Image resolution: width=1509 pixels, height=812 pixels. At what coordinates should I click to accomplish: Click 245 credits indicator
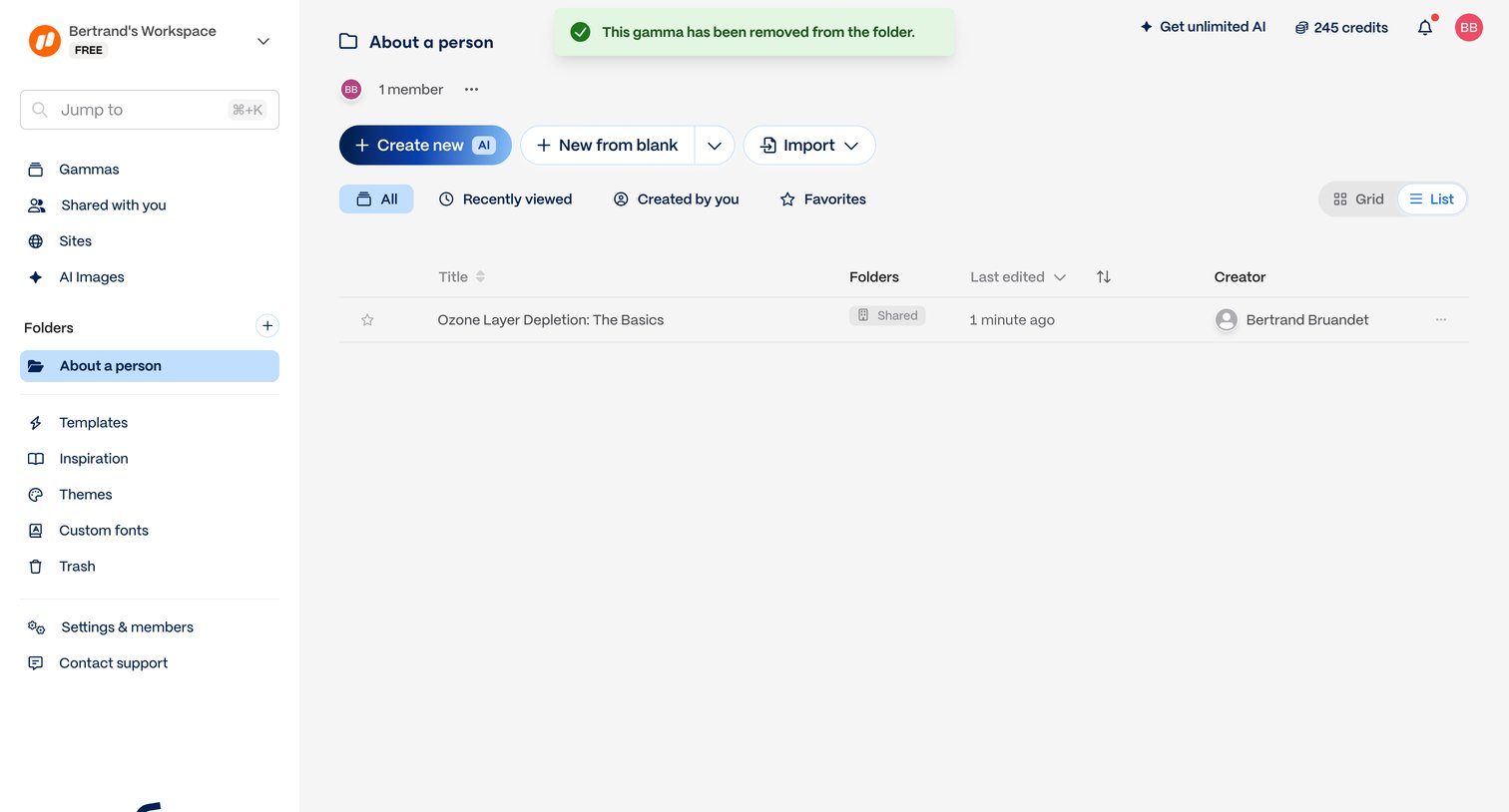point(1341,28)
